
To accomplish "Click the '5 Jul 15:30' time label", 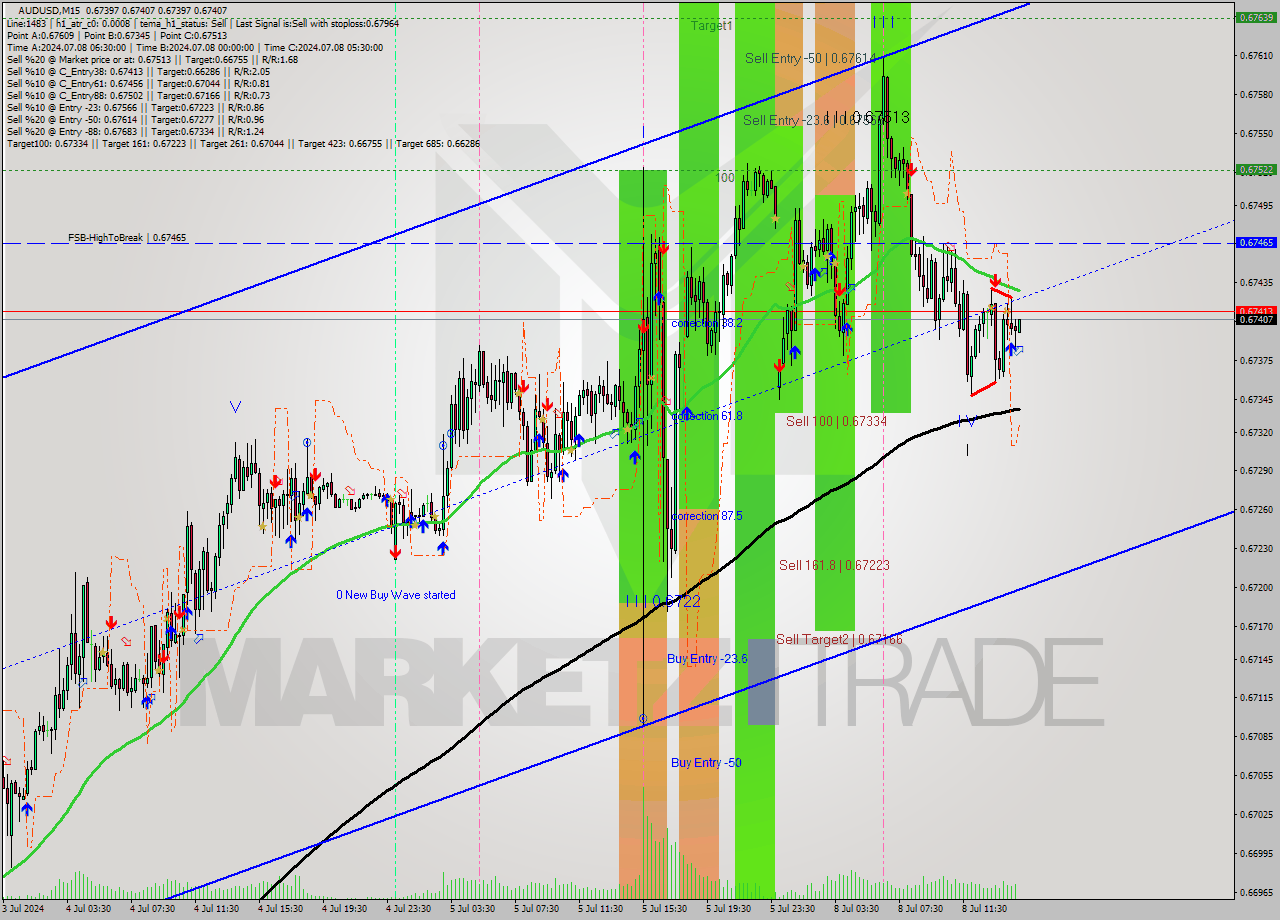I will click(x=664, y=909).
